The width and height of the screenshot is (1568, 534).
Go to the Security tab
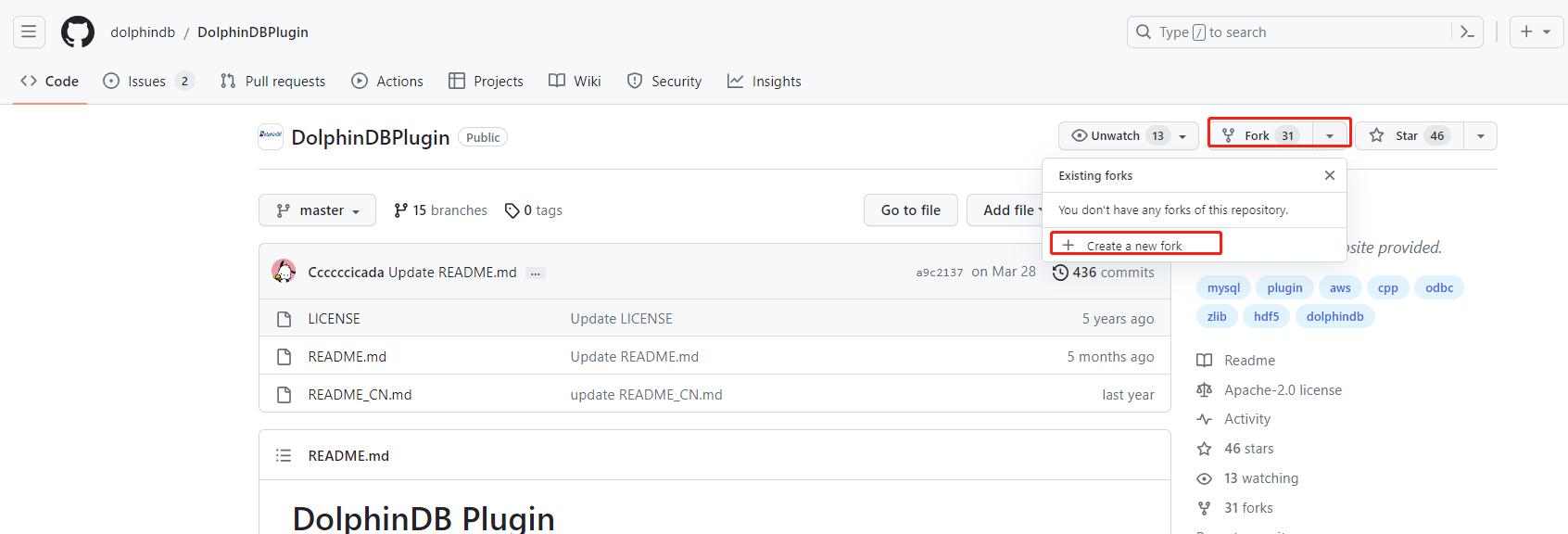coord(664,81)
